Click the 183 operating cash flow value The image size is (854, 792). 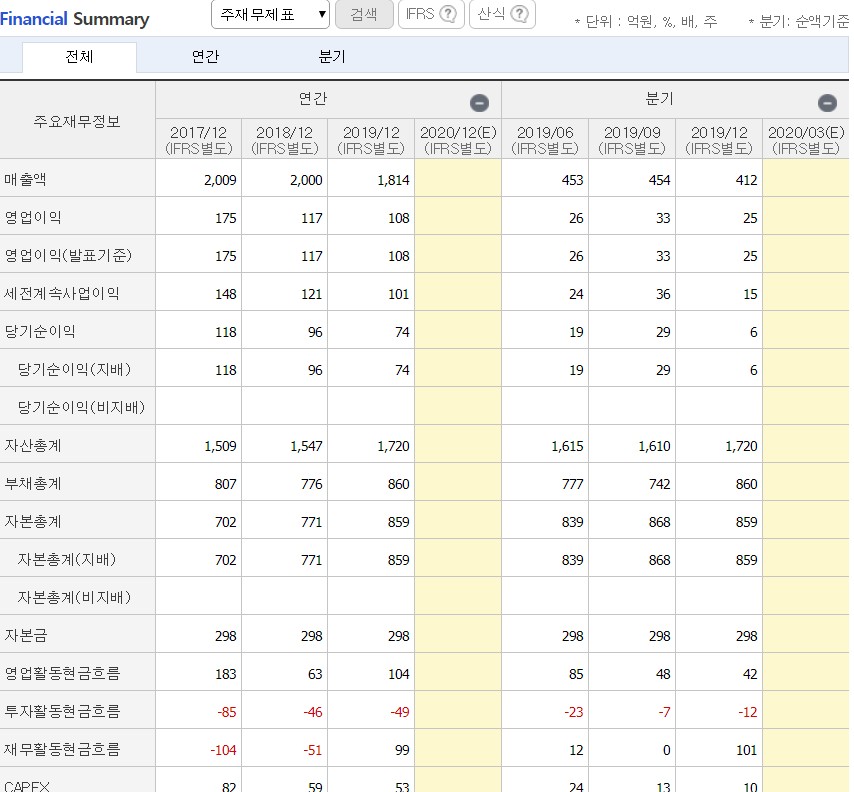coord(225,674)
